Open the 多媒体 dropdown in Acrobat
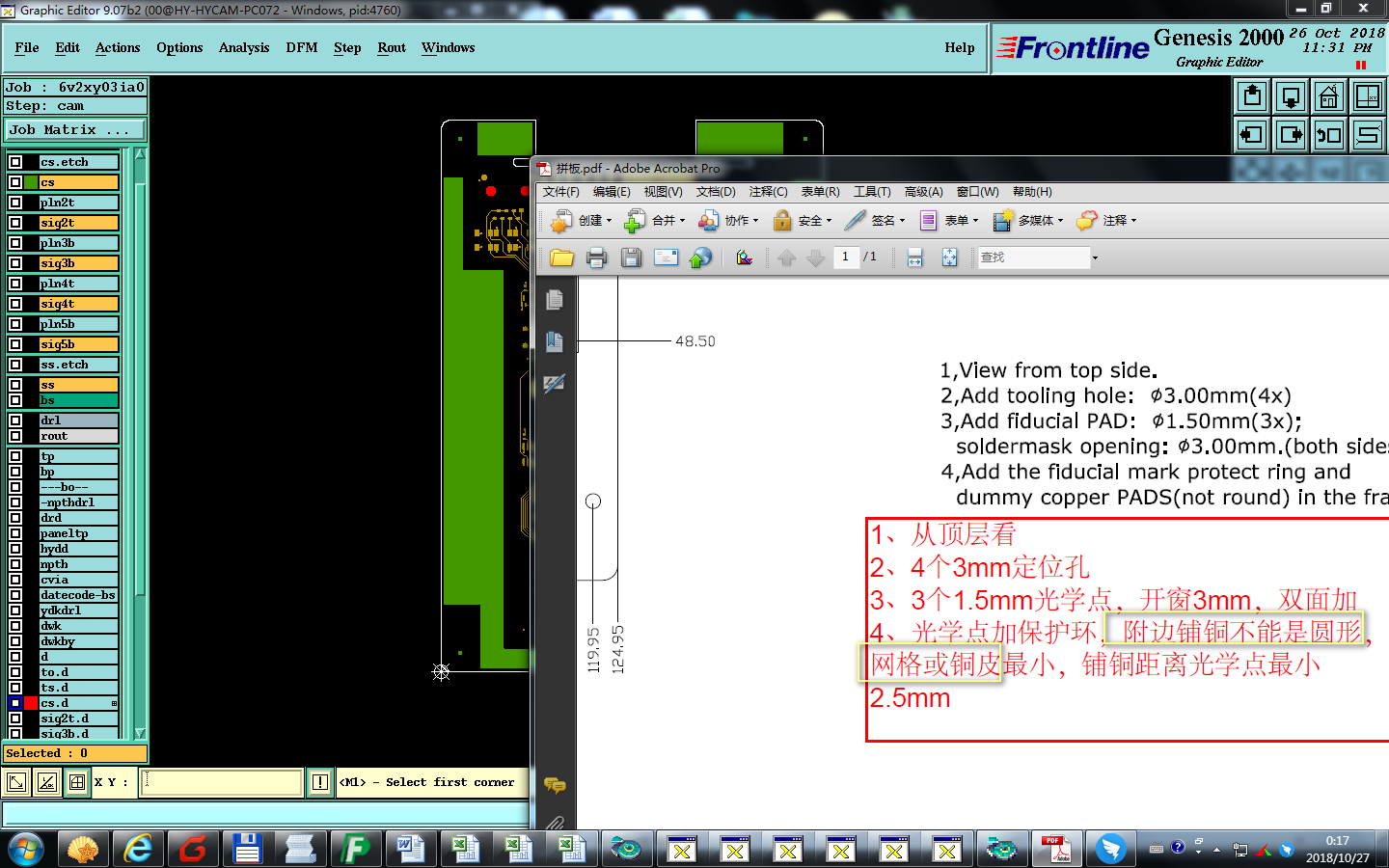This screenshot has width=1389, height=868. pos(1028,221)
